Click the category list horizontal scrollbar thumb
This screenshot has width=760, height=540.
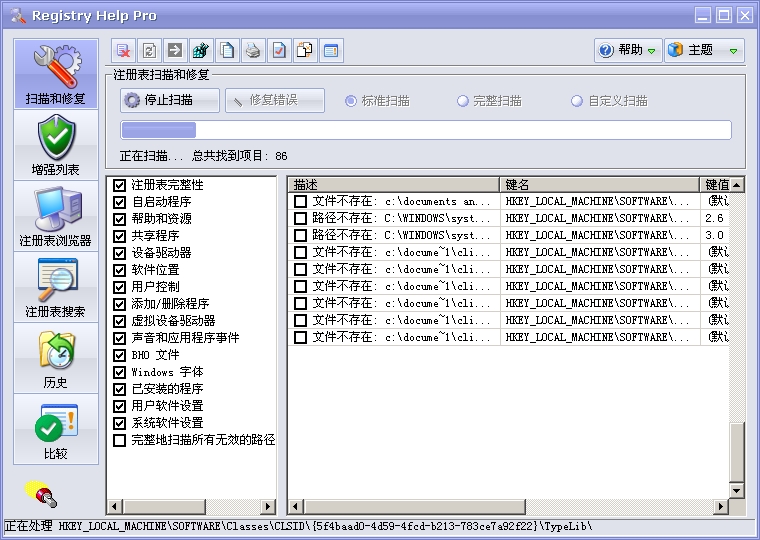coord(164,507)
